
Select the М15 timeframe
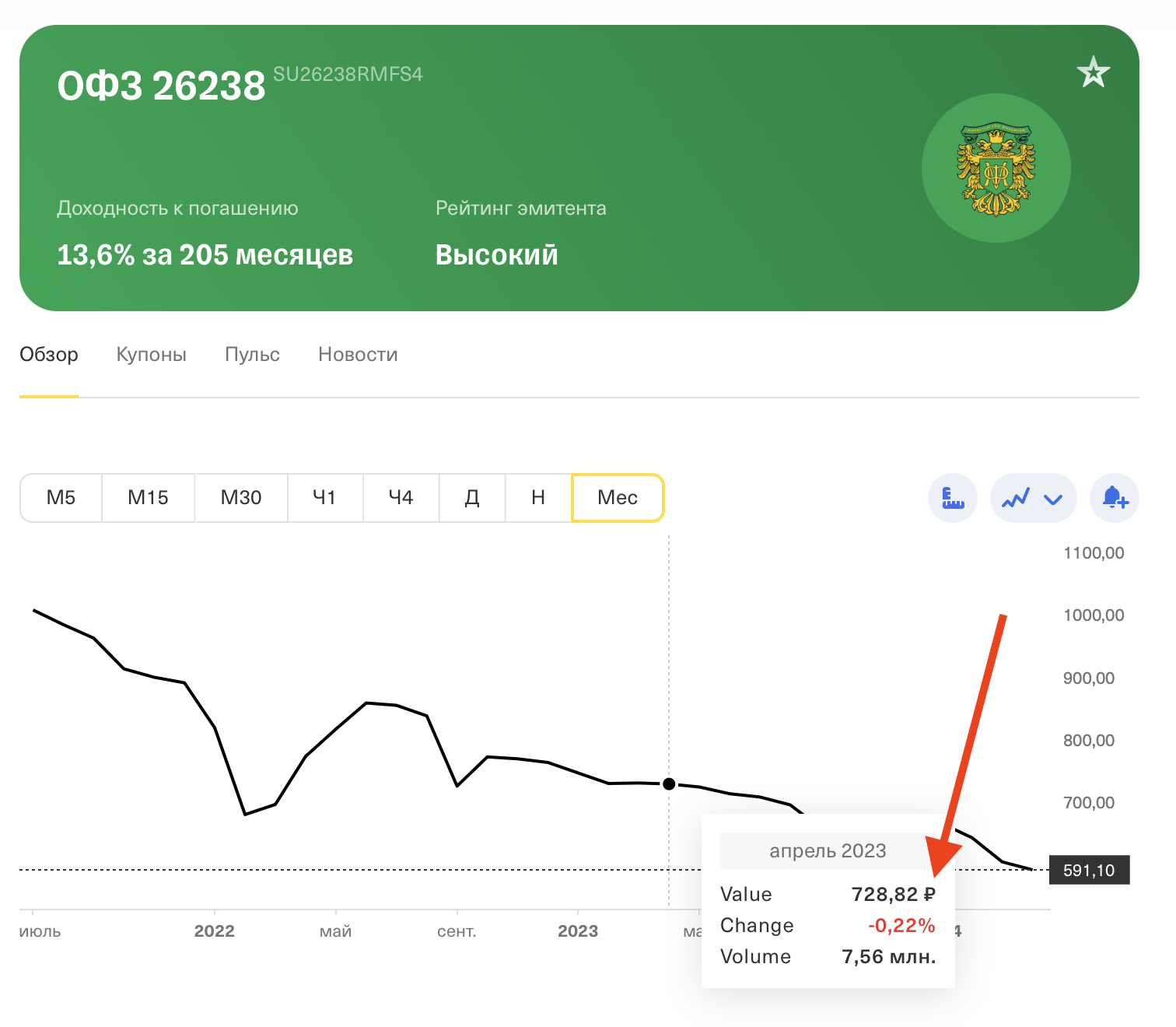pos(148,498)
